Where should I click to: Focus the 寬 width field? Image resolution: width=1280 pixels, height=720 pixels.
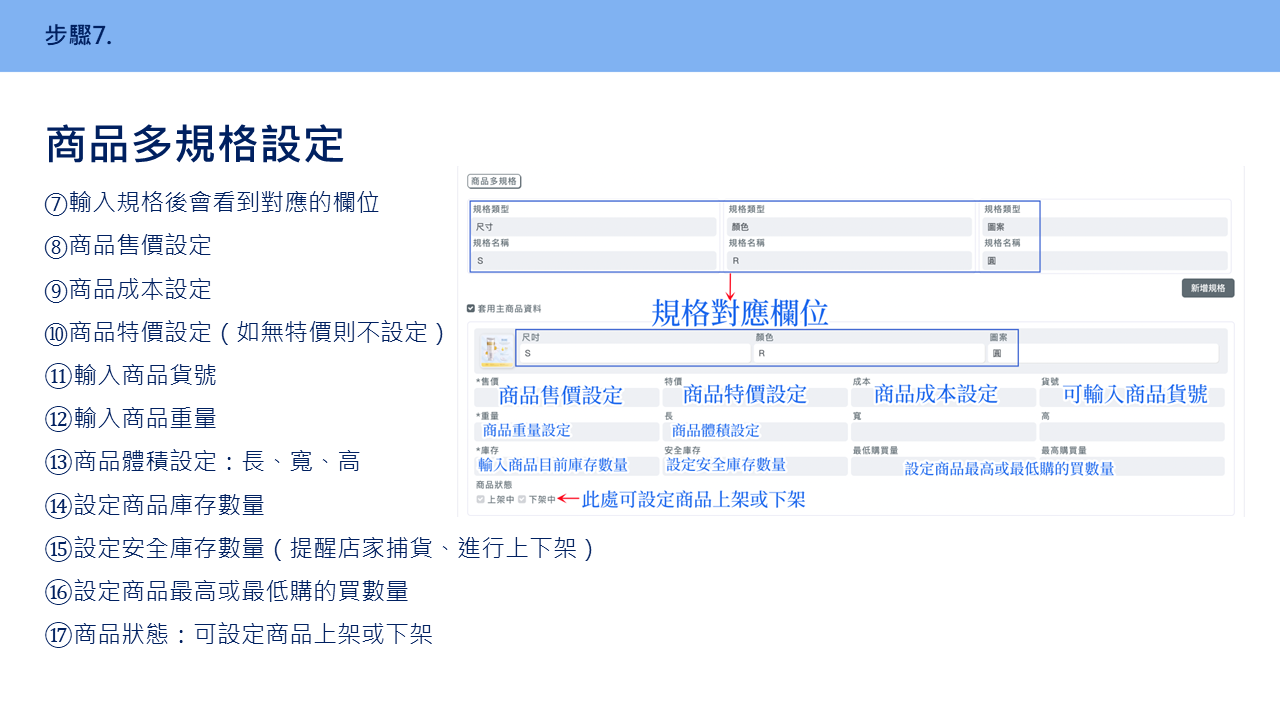coord(943,432)
